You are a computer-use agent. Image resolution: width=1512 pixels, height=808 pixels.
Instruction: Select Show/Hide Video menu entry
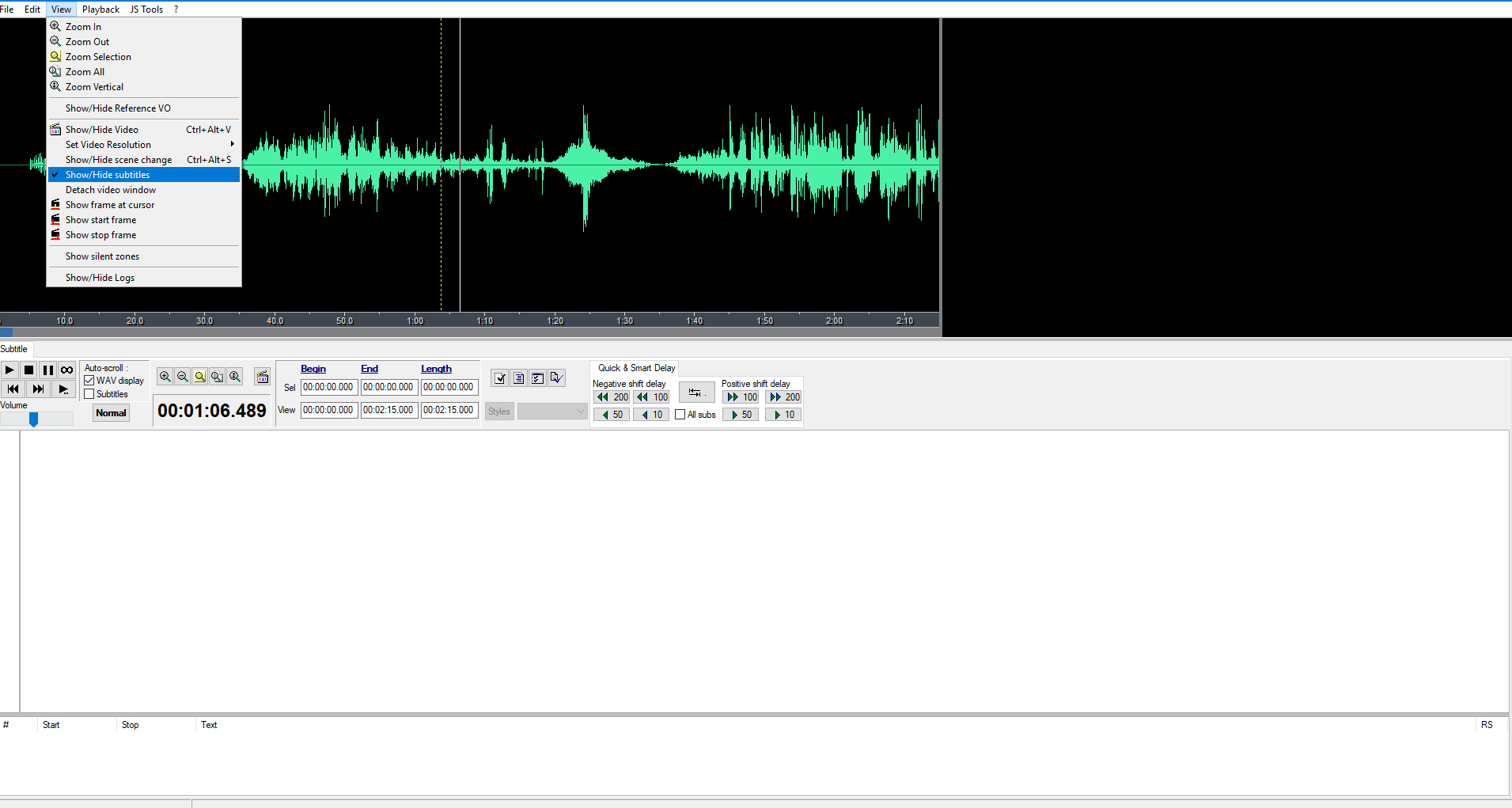[x=144, y=130]
